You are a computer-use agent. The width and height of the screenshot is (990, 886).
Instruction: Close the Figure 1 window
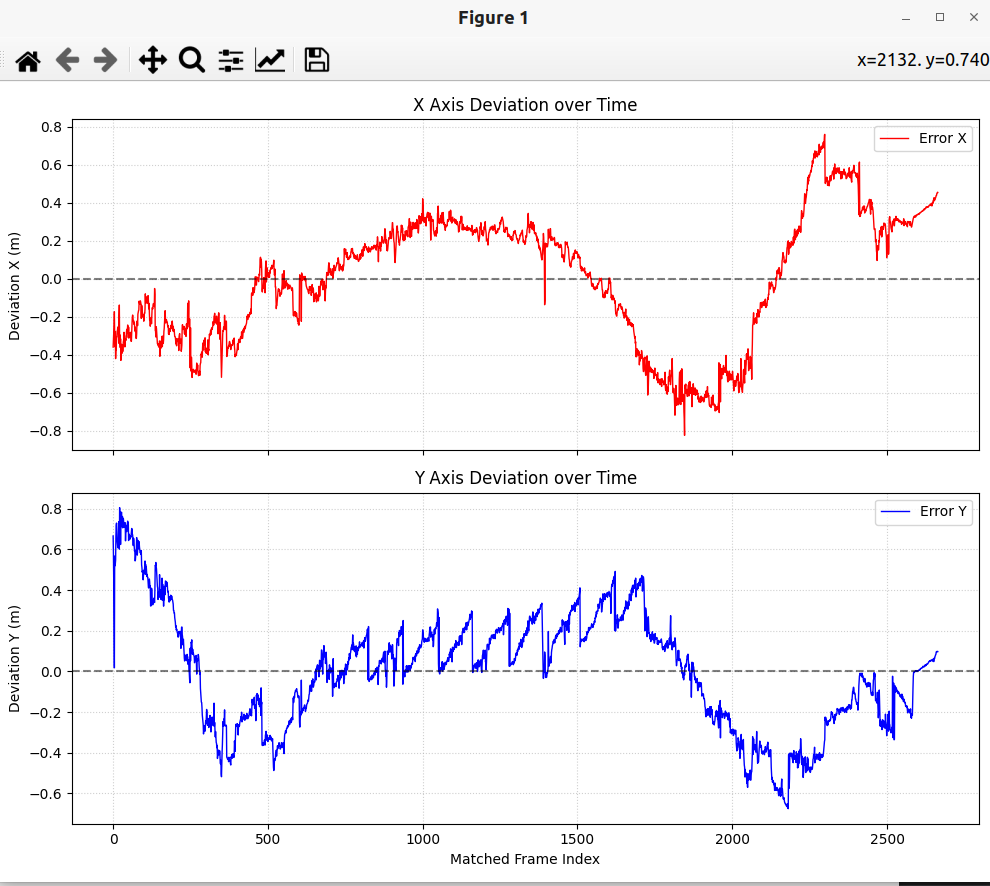[974, 18]
